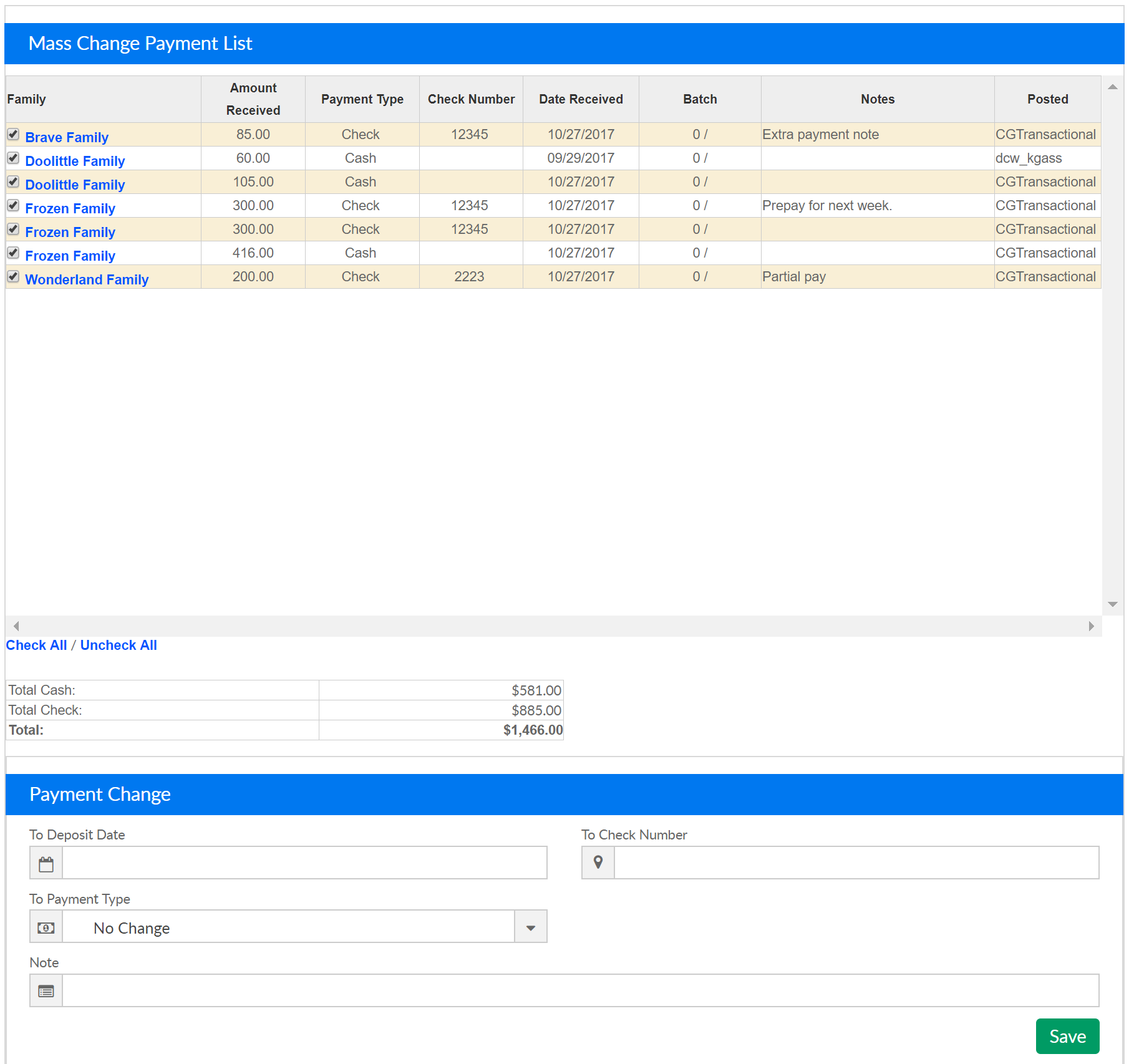Screen dimensions: 1129x1064
Task: Click the Date Received column header
Action: [x=581, y=99]
